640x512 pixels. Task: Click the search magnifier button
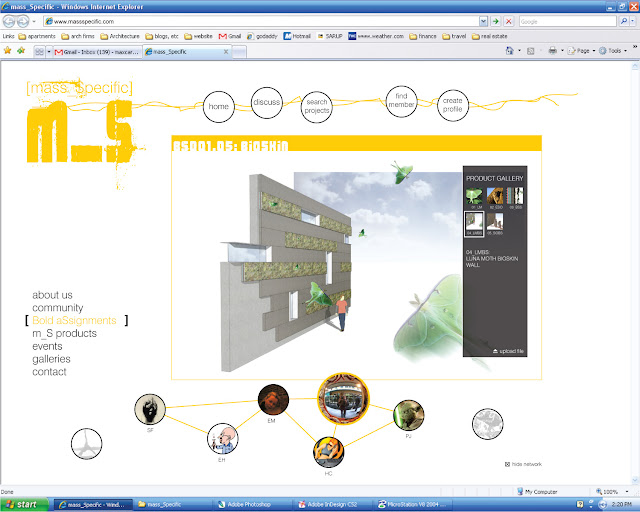click(x=623, y=21)
